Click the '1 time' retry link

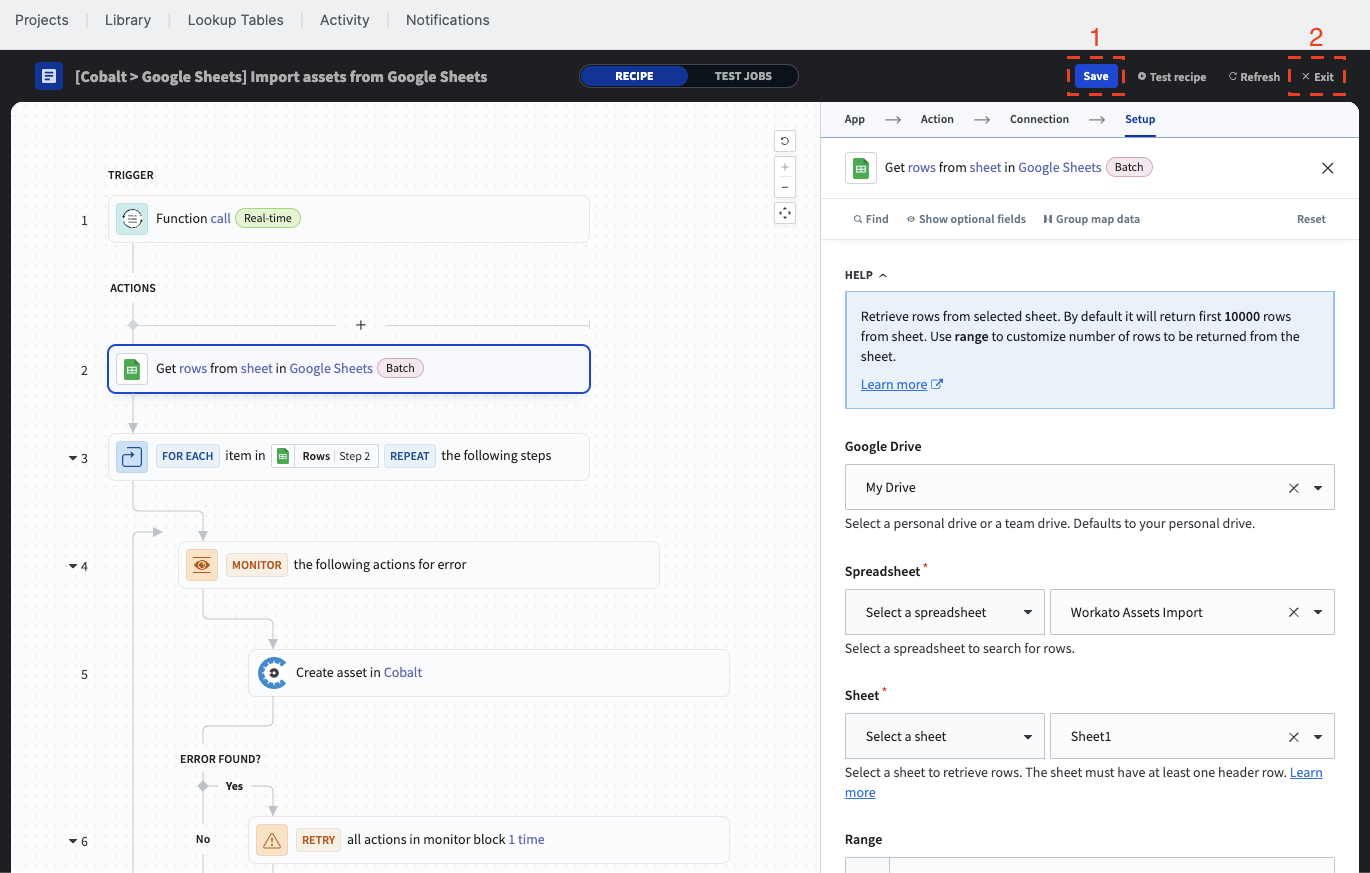[526, 840]
